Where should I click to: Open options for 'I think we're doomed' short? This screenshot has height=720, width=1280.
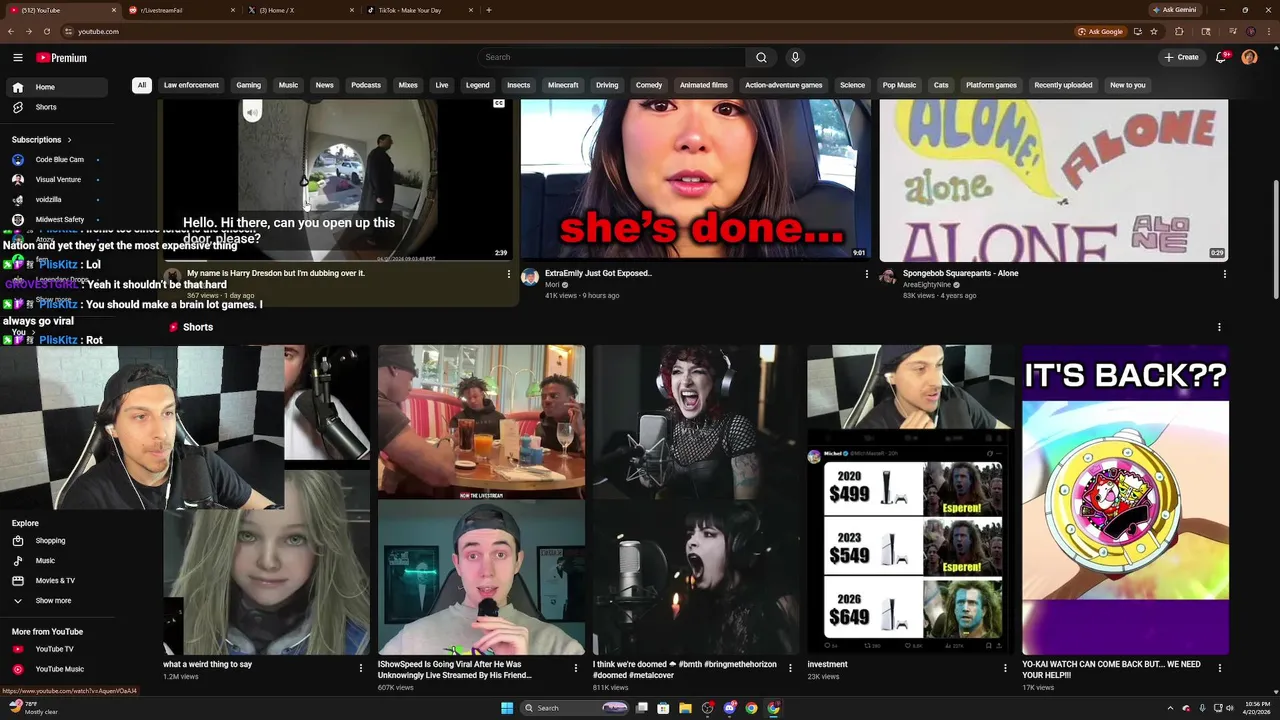(790, 668)
